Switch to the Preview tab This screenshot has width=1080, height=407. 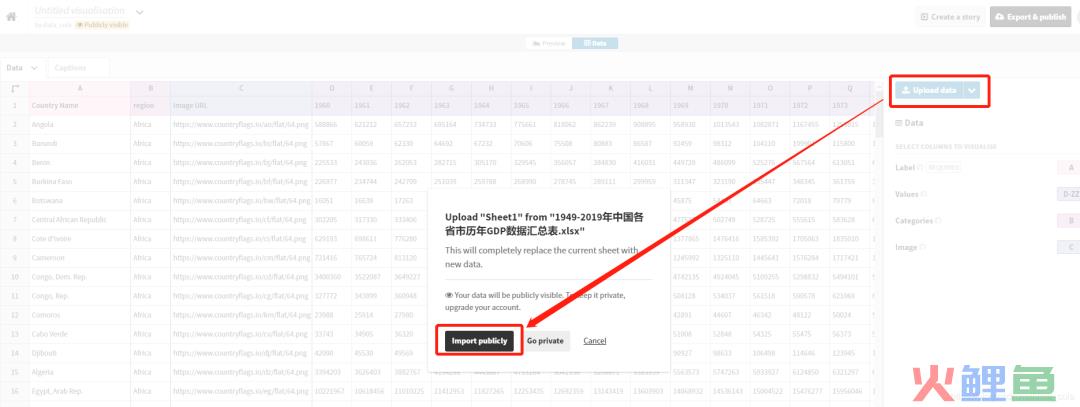click(549, 43)
